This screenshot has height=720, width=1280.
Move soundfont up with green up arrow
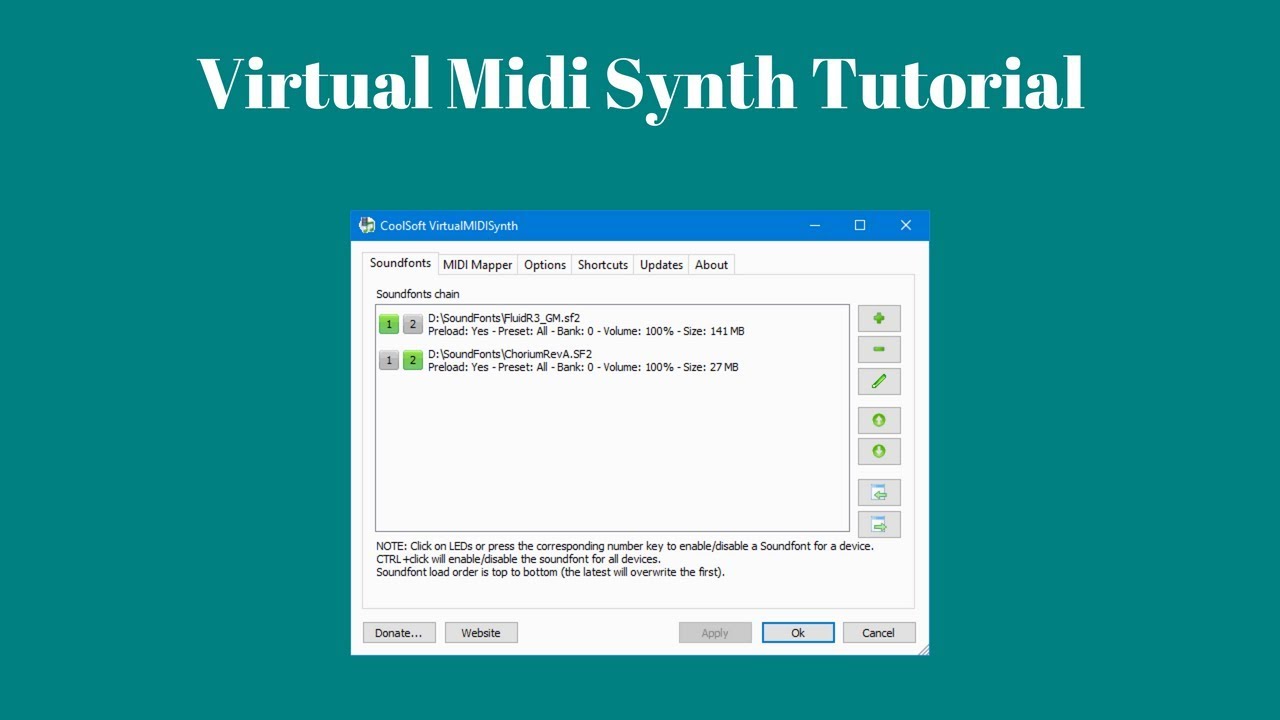(x=879, y=420)
